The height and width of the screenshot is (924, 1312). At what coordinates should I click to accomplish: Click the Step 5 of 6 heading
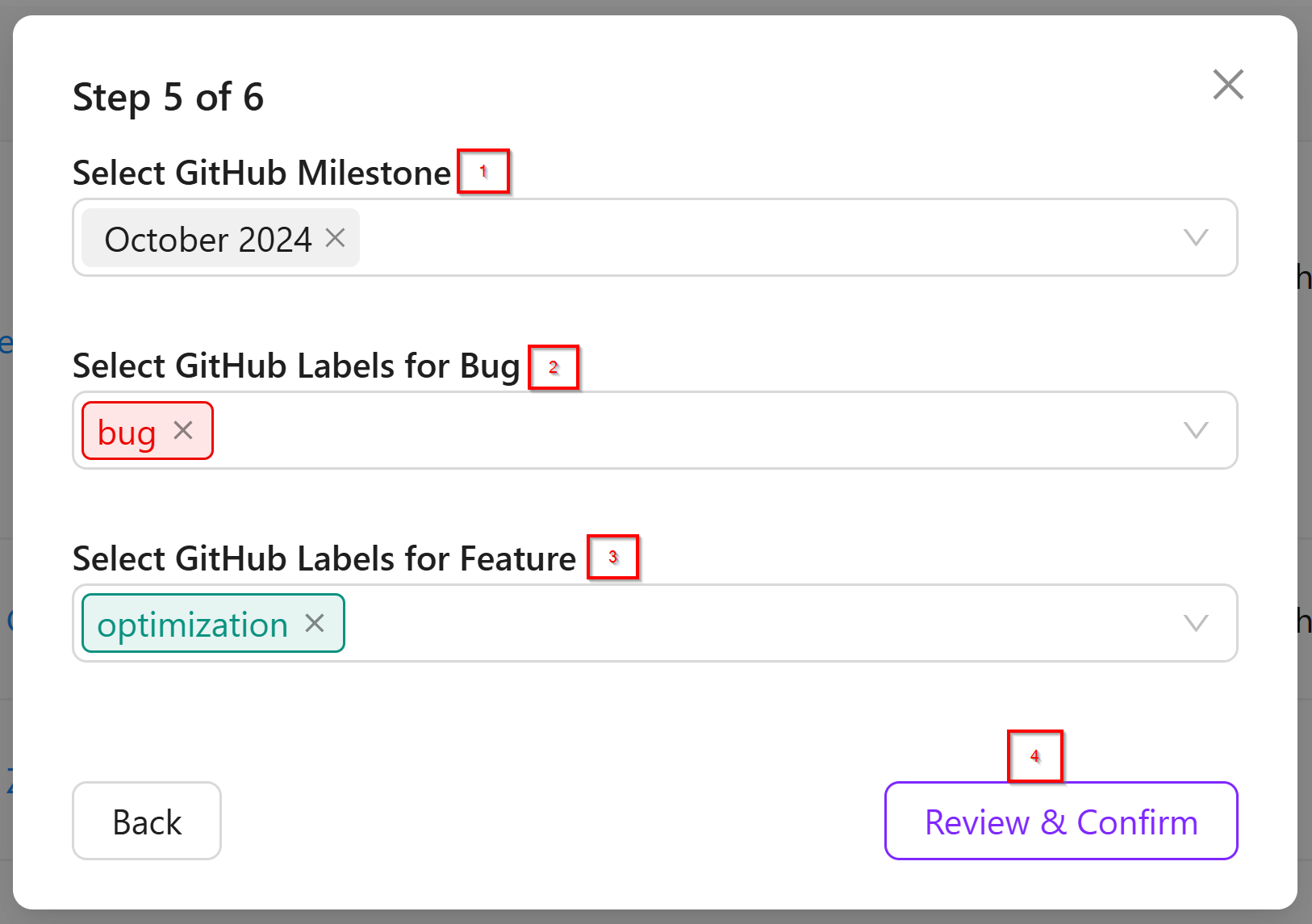click(x=168, y=98)
